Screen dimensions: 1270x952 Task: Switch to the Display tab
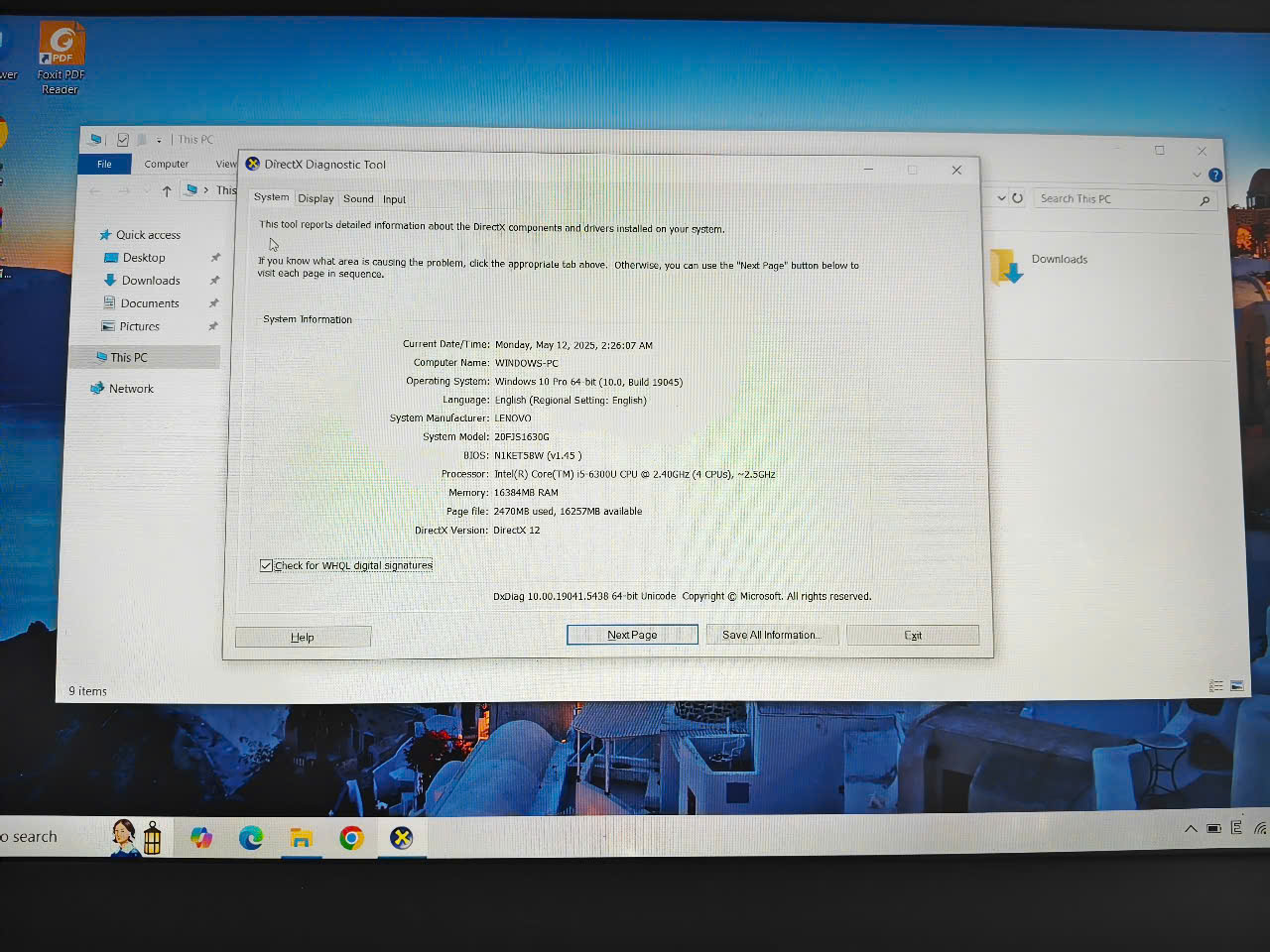pyautogui.click(x=316, y=198)
